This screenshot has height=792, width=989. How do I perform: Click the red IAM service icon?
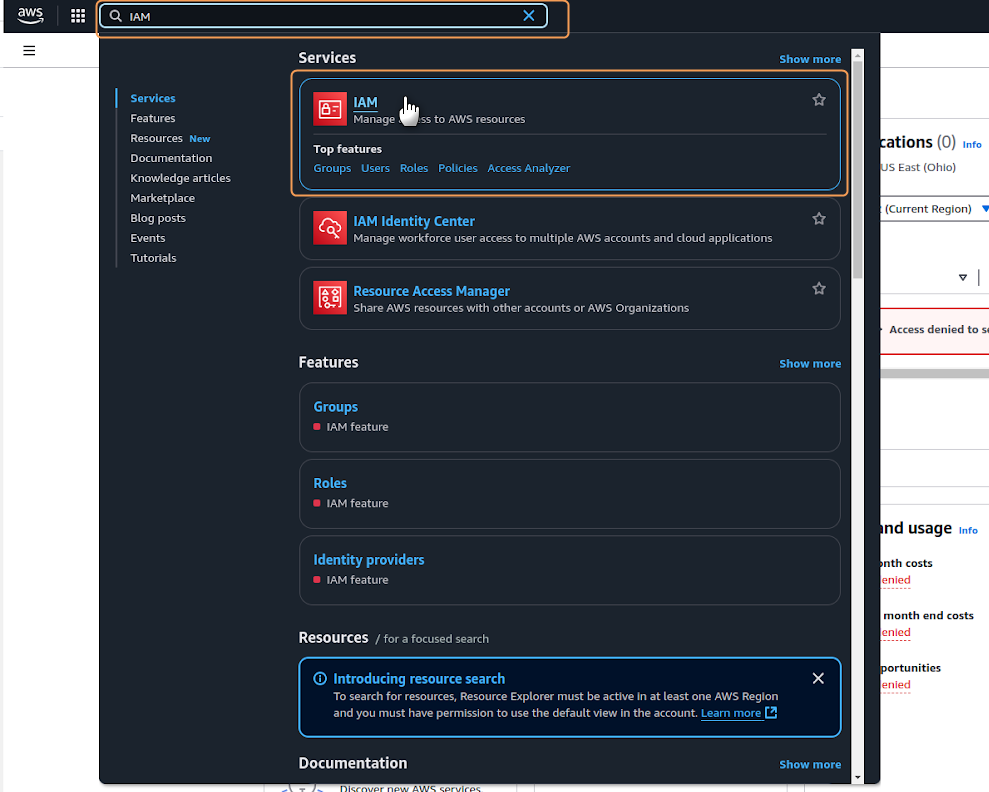pos(330,109)
